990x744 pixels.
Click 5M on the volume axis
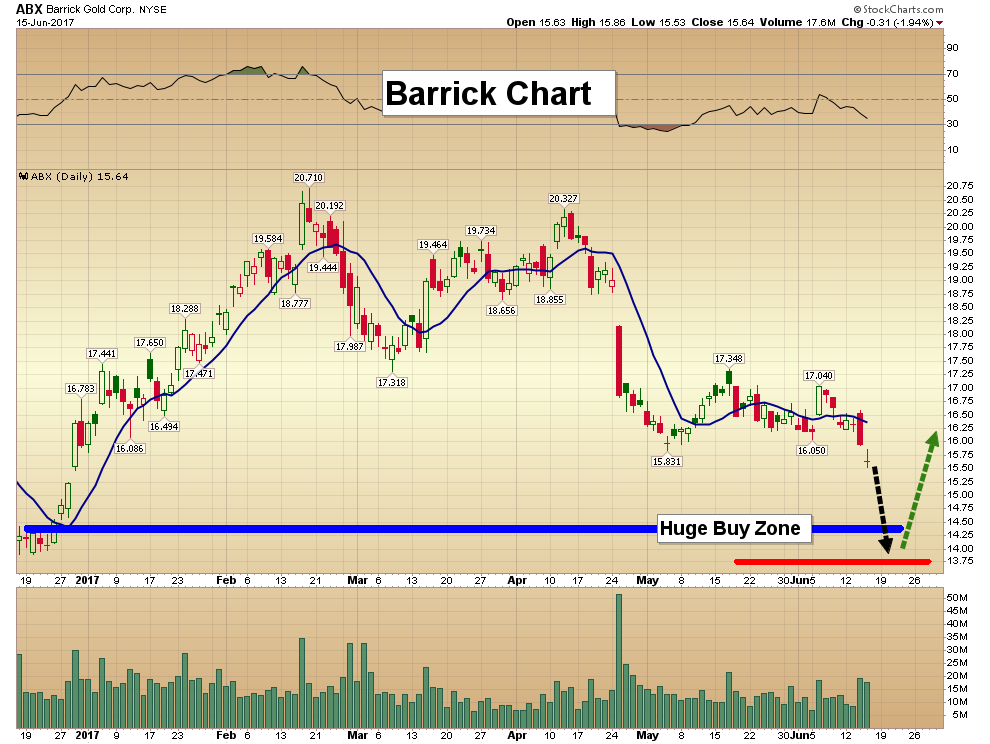[960, 715]
